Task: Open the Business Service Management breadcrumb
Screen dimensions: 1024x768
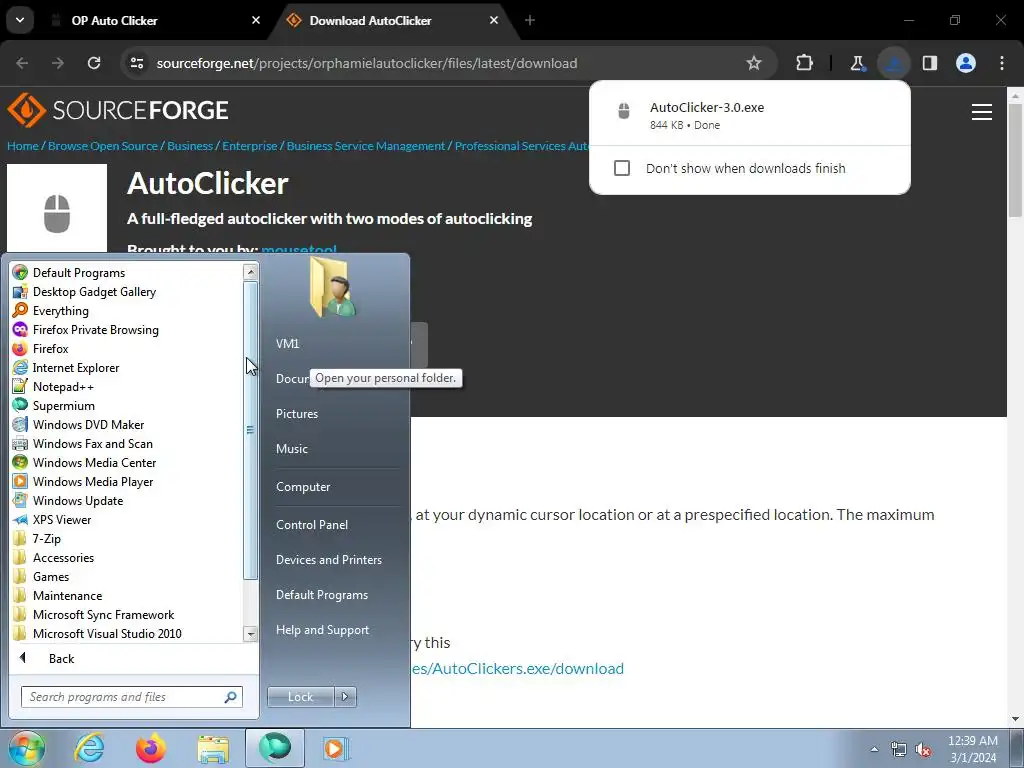Action: (366, 146)
